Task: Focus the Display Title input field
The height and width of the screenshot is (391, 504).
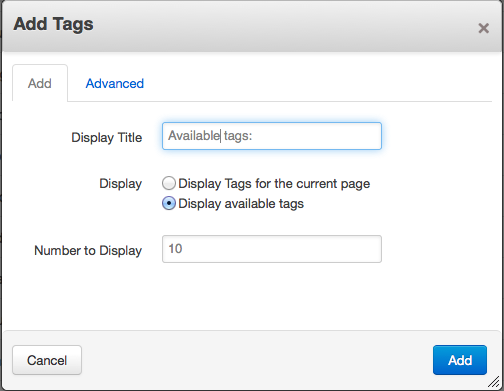Action: coord(272,136)
